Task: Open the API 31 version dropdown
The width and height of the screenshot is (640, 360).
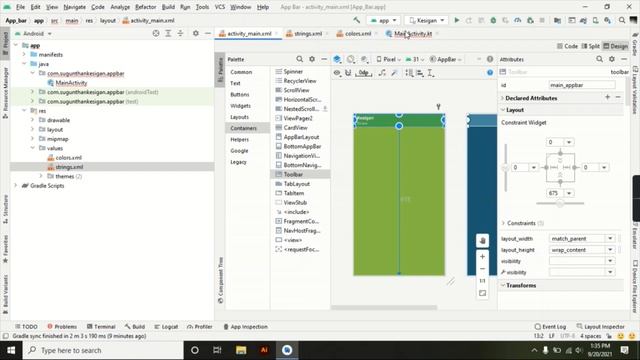Action: [x=414, y=59]
